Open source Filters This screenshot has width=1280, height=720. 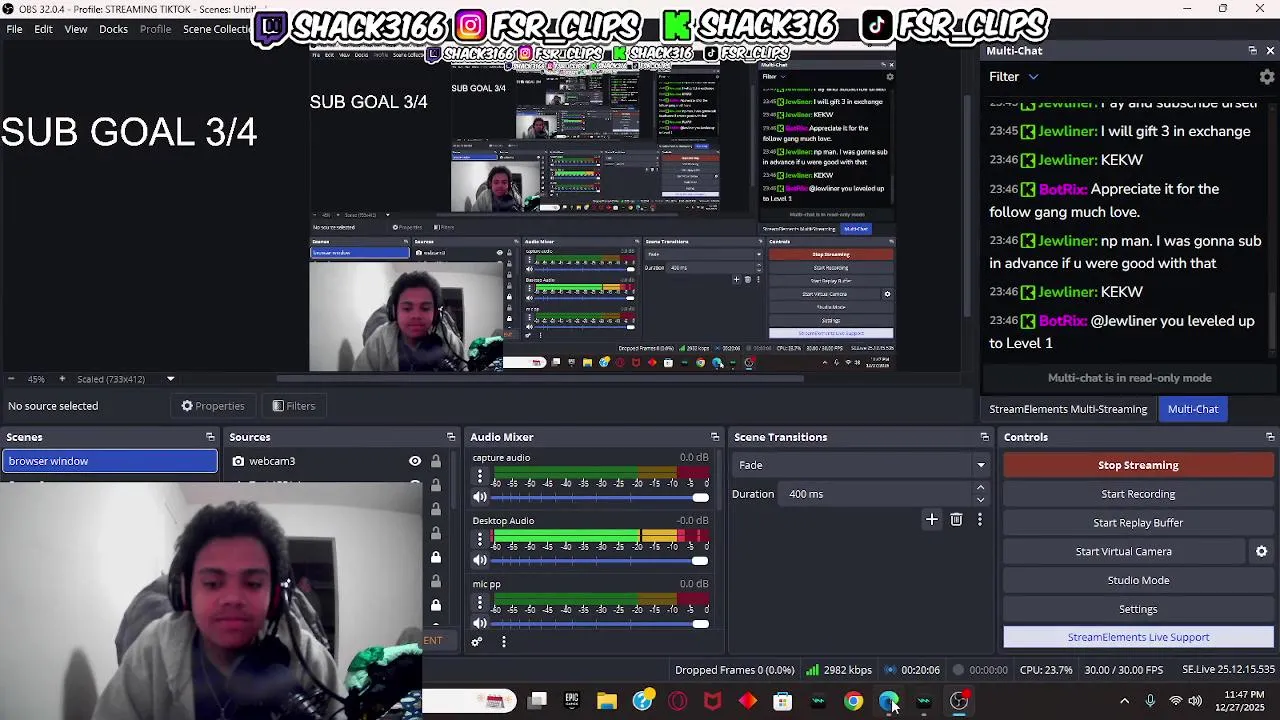(294, 406)
